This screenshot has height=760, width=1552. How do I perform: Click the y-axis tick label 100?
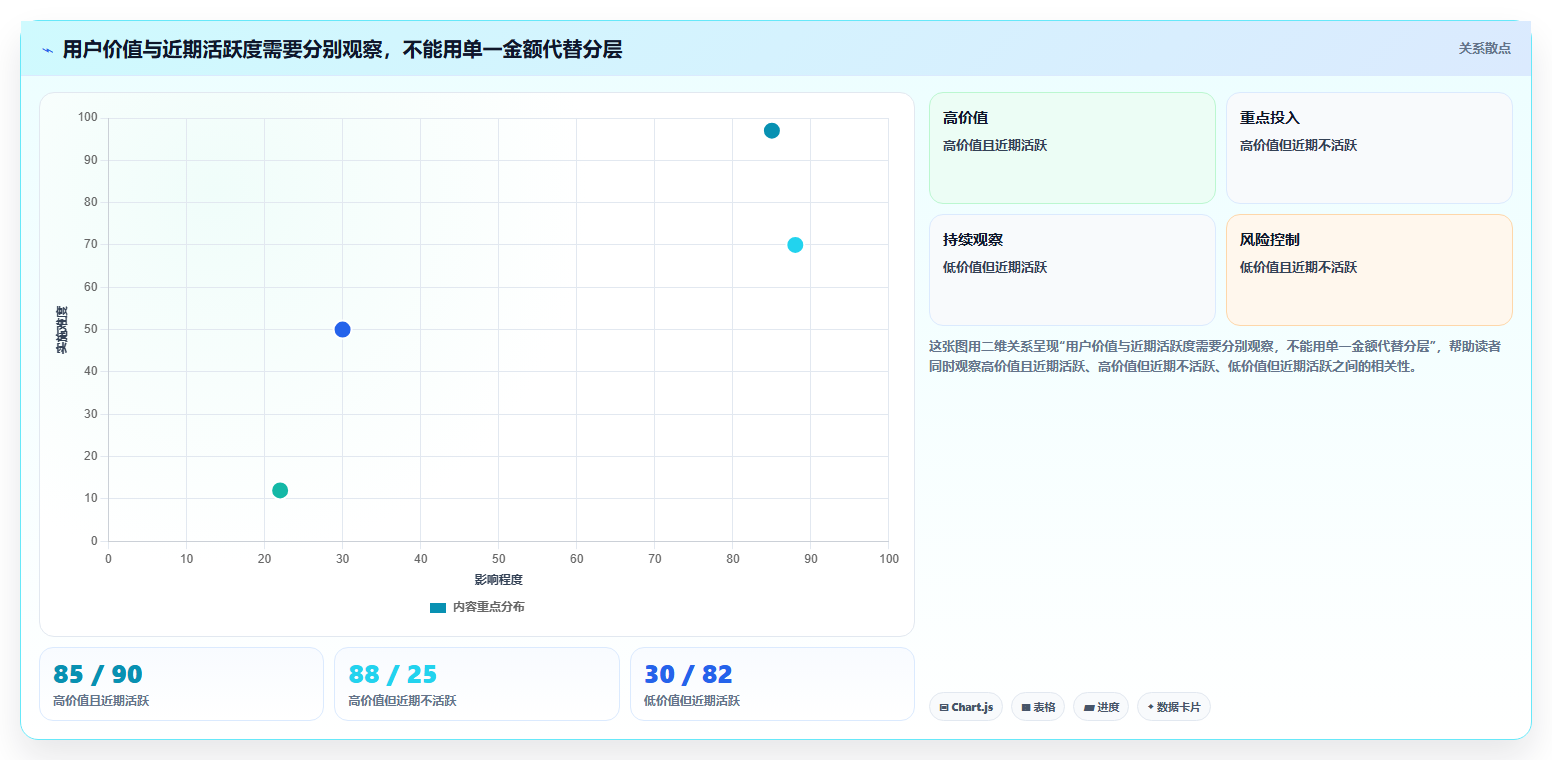(88, 118)
